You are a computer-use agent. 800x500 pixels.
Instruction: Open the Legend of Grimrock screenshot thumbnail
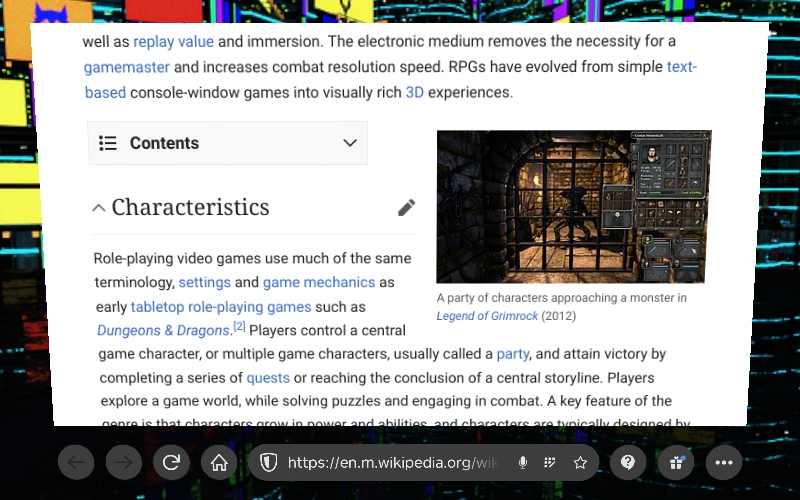pyautogui.click(x=573, y=206)
